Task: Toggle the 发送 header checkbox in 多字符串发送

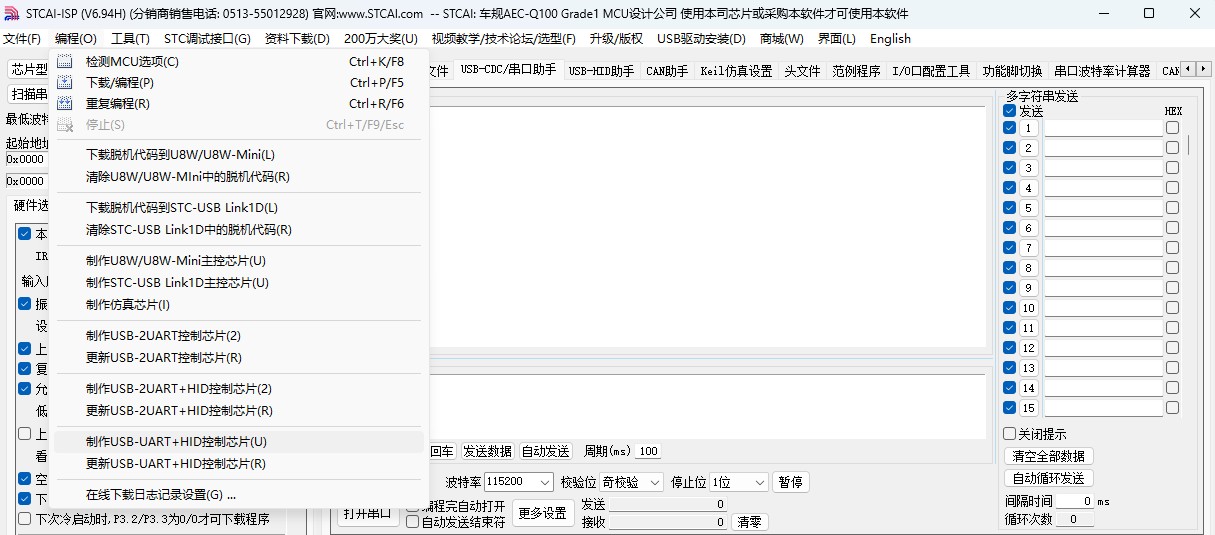Action: pyautogui.click(x=1009, y=111)
